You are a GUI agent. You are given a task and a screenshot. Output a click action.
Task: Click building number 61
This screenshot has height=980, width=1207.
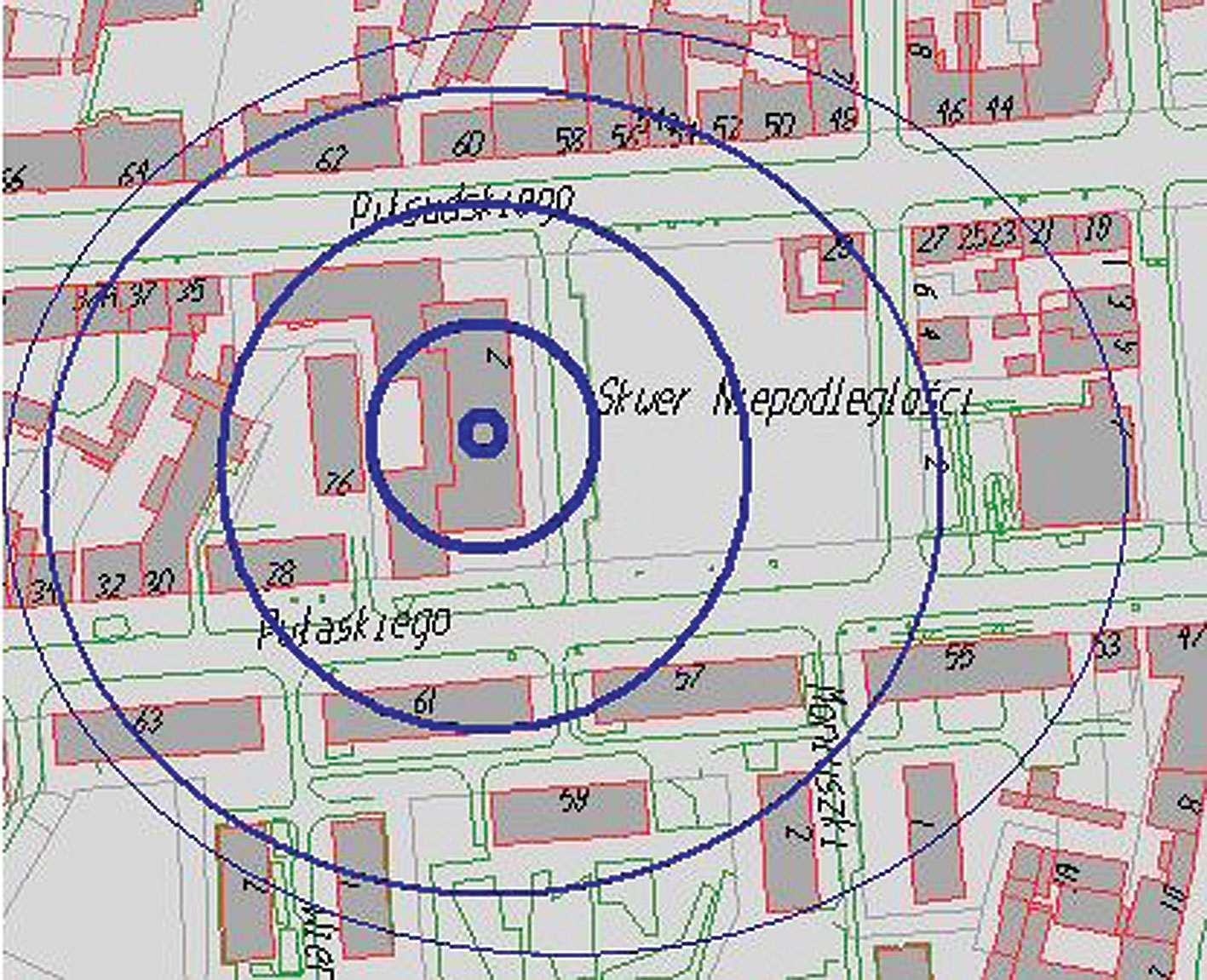click(424, 703)
